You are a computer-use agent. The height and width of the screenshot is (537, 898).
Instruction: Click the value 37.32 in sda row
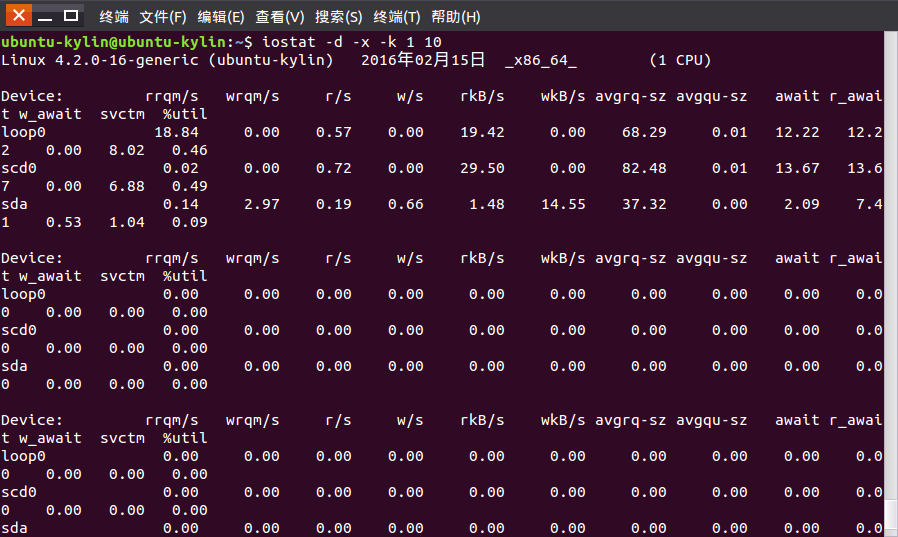(644, 204)
